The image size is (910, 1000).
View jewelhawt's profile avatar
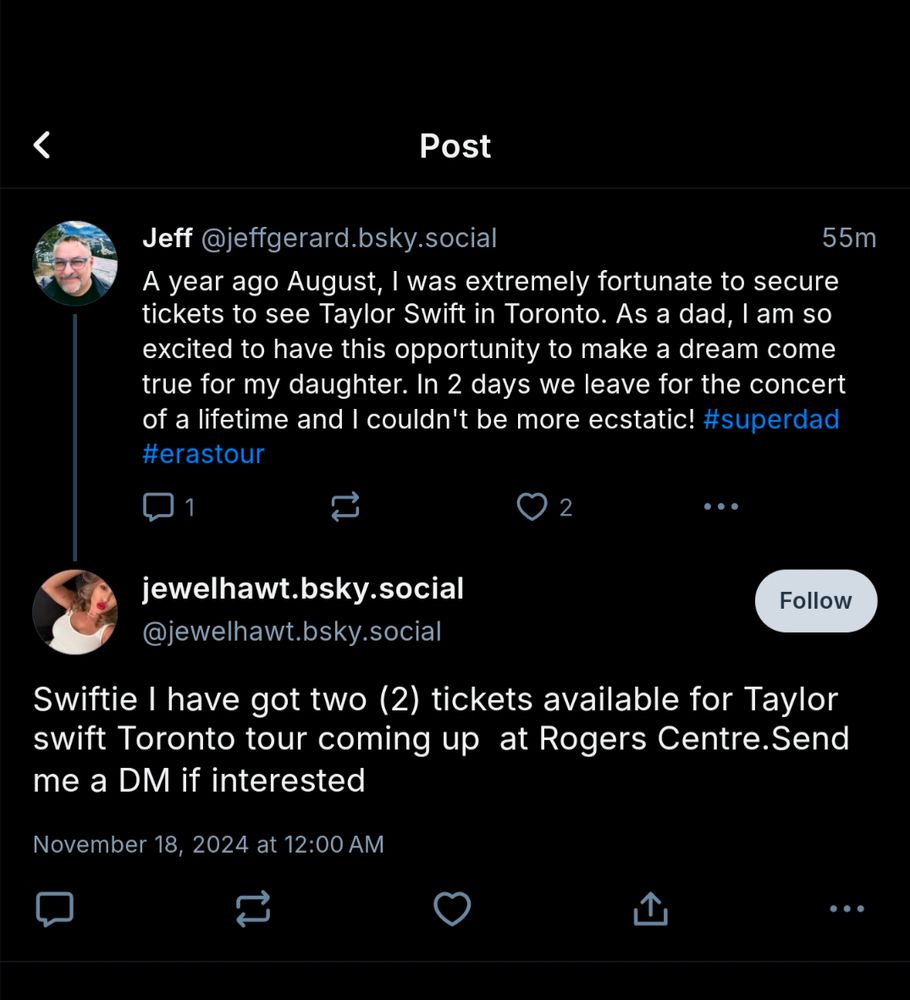tap(75, 612)
